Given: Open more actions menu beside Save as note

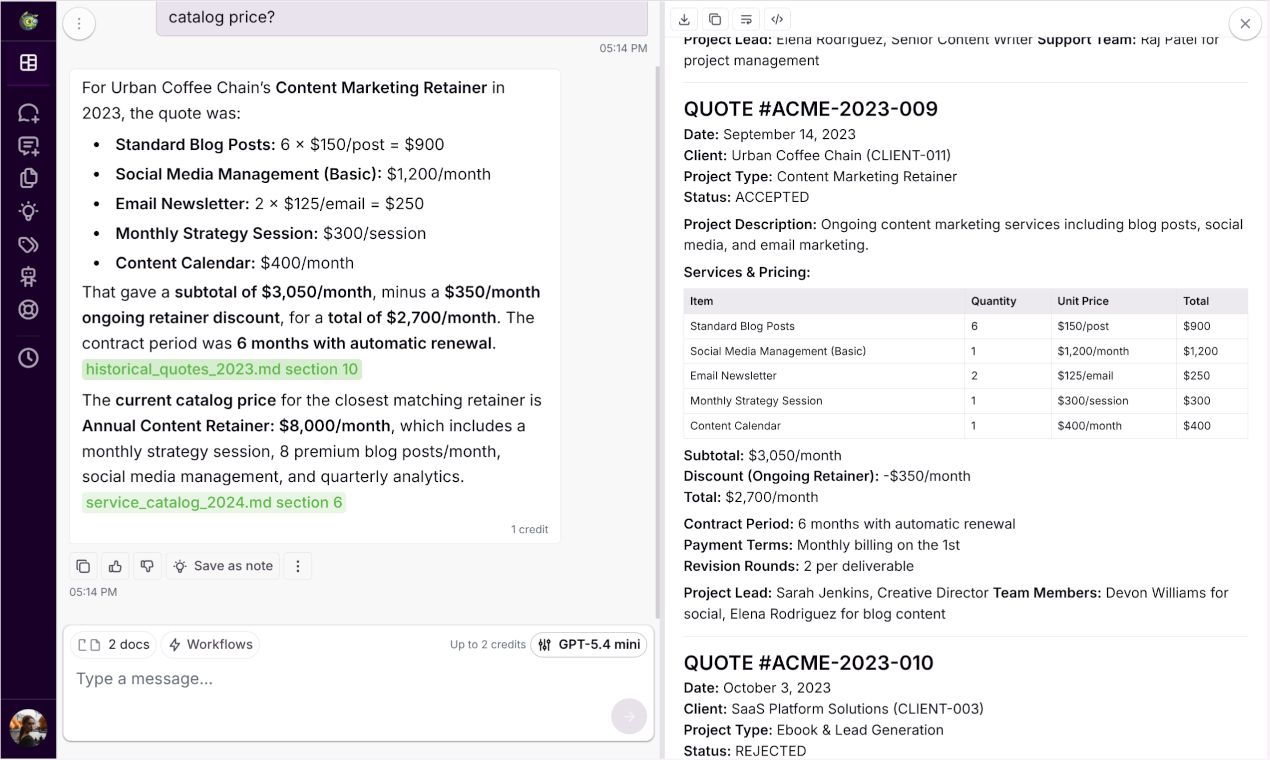Looking at the screenshot, I should [298, 566].
